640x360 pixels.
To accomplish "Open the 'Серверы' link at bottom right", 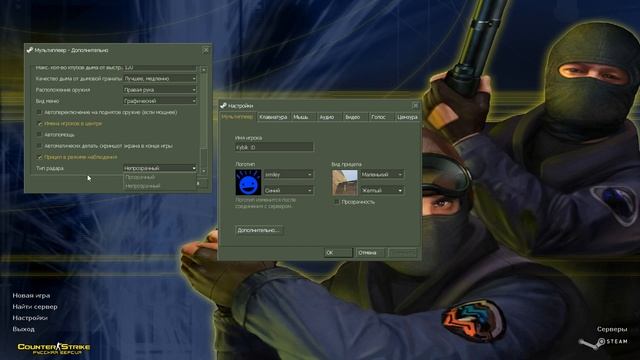I will 612,329.
